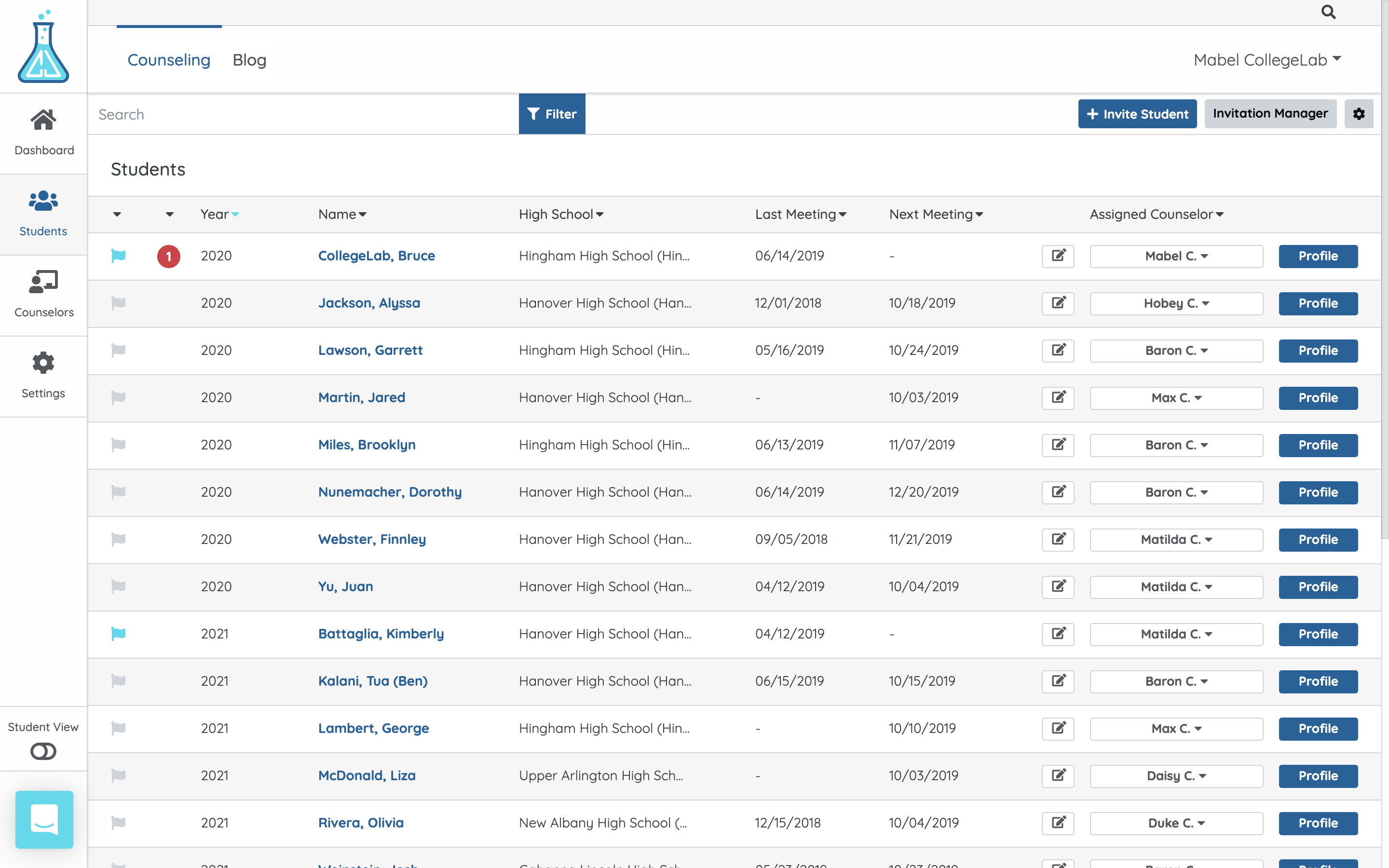Toggle the Student View switch
Viewport: 1389px width, 868px height.
click(43, 751)
